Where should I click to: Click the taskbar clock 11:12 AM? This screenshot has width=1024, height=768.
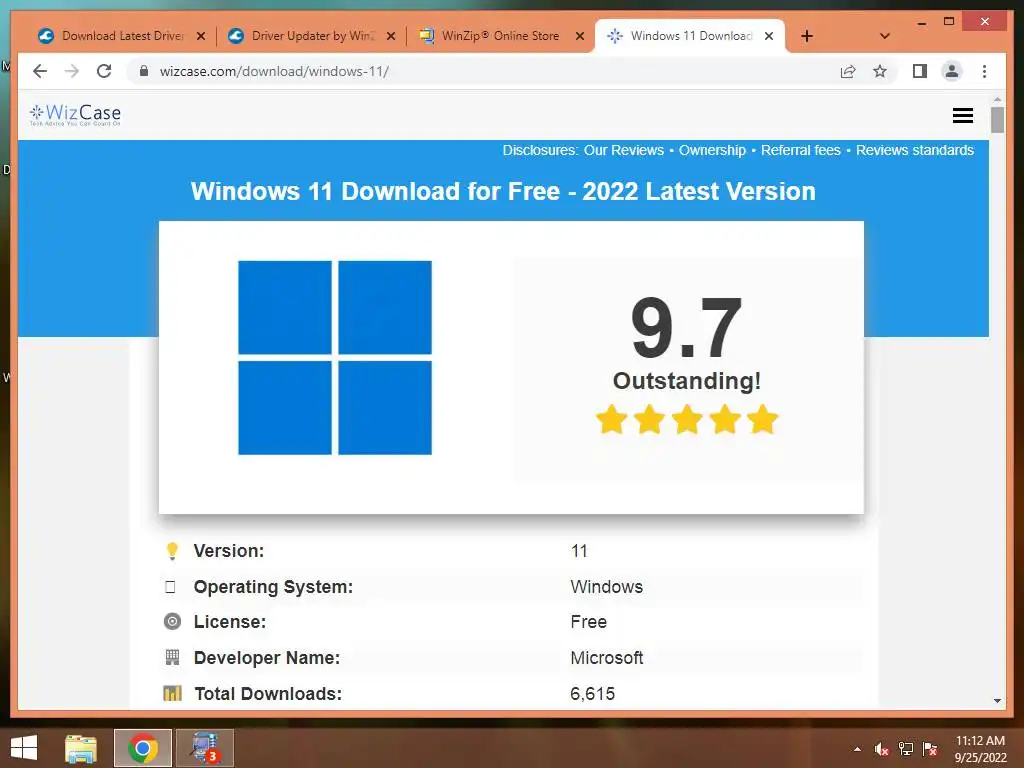(x=980, y=749)
